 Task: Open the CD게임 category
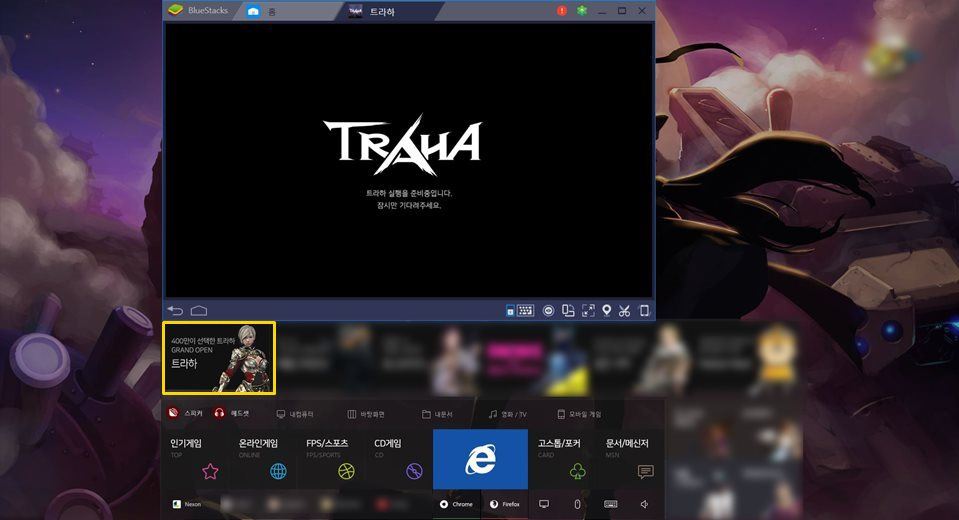point(399,459)
